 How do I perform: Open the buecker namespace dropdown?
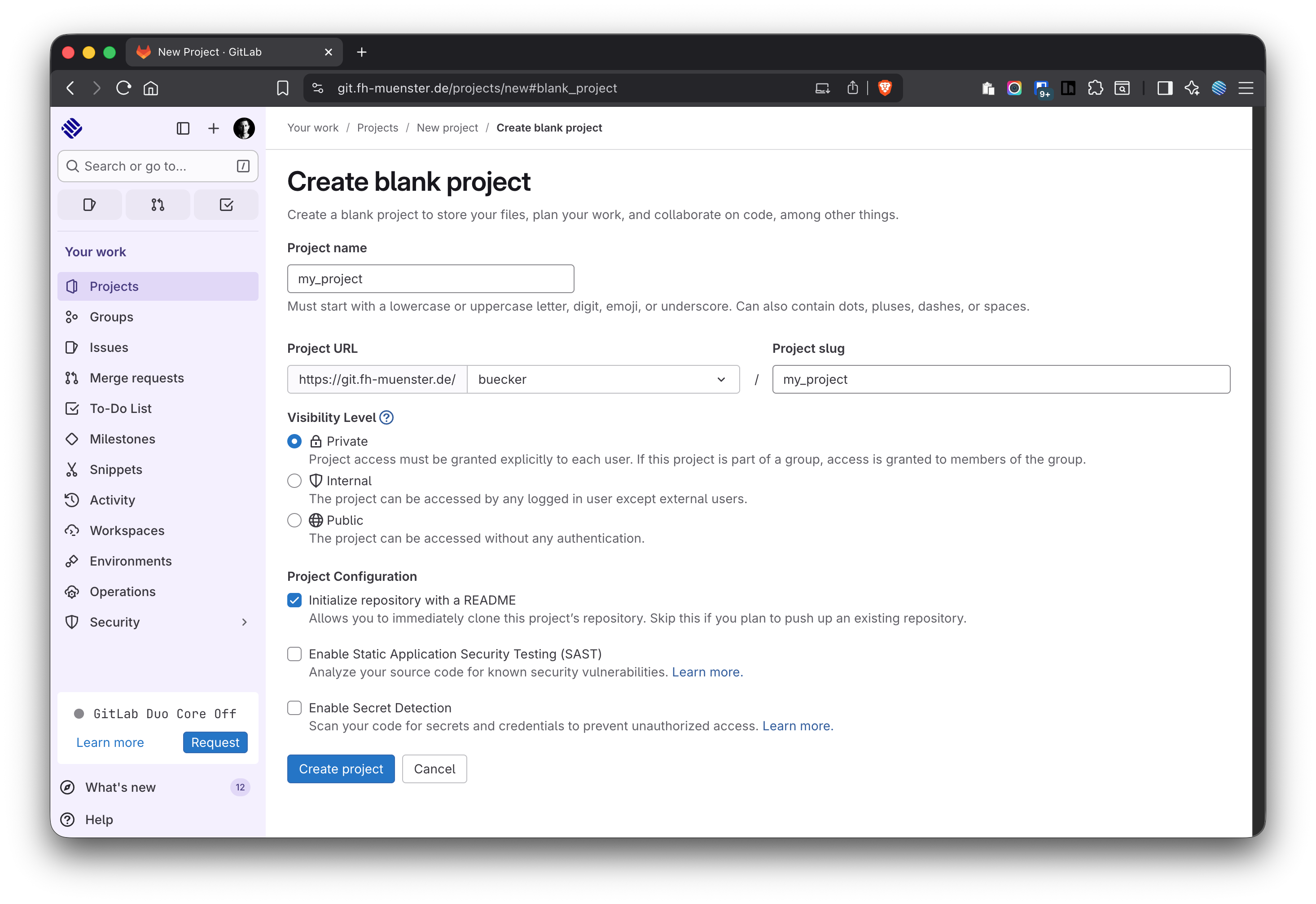point(602,379)
